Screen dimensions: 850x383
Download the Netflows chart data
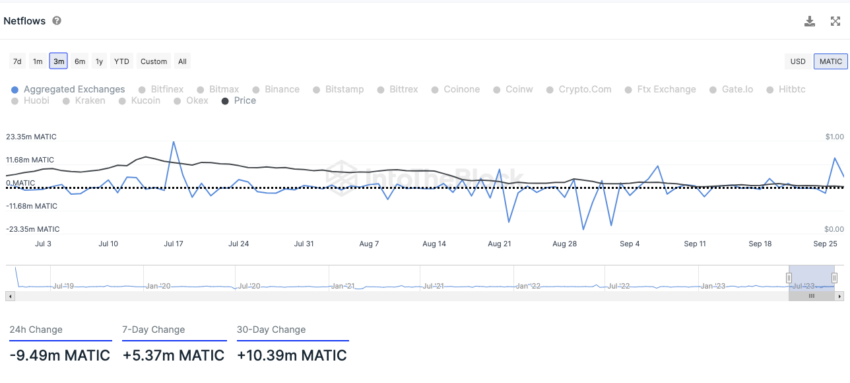pyautogui.click(x=809, y=21)
